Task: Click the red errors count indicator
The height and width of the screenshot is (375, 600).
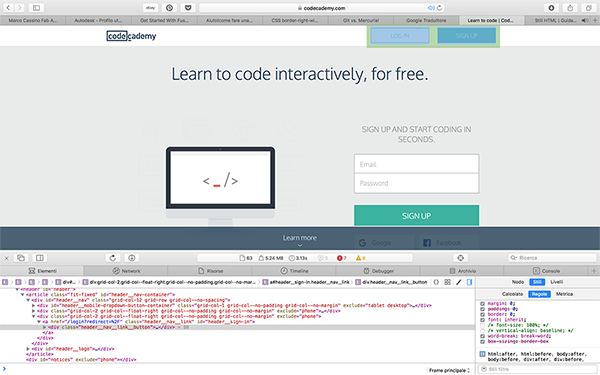Action: (x=341, y=258)
